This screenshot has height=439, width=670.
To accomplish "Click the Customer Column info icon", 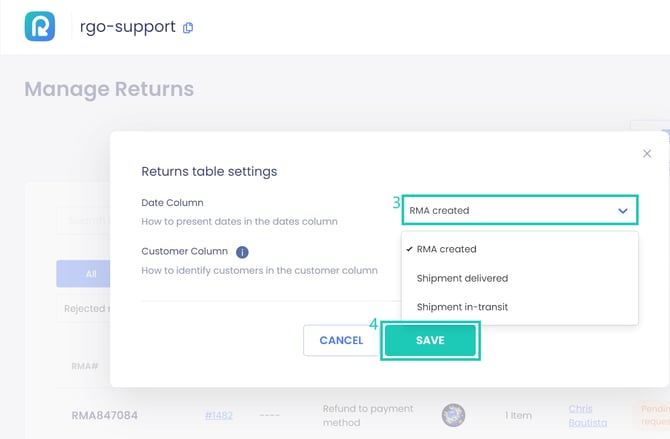I will [242, 252].
